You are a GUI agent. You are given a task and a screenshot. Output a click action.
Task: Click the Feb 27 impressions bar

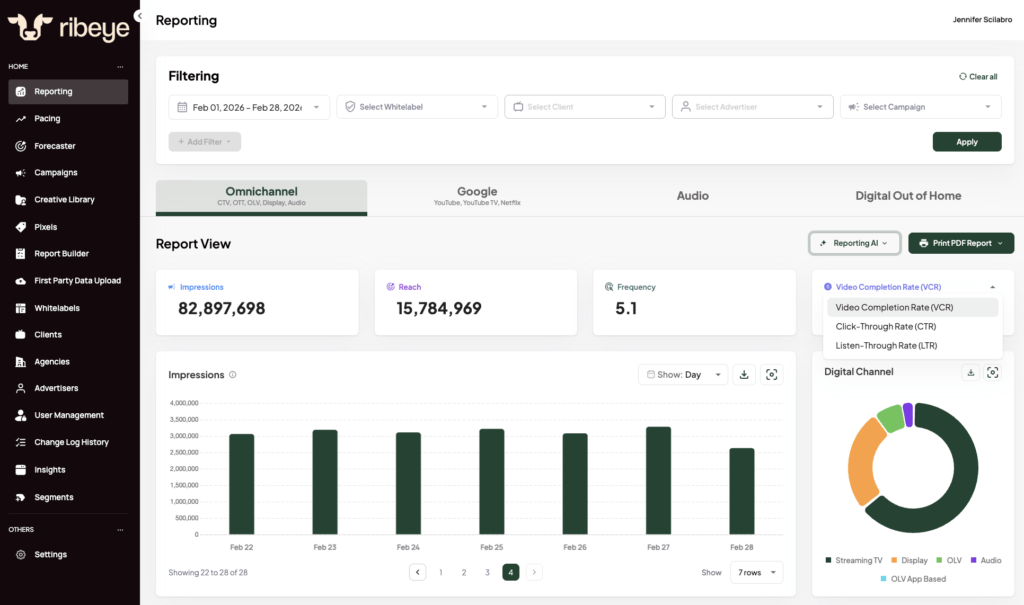[658, 481]
